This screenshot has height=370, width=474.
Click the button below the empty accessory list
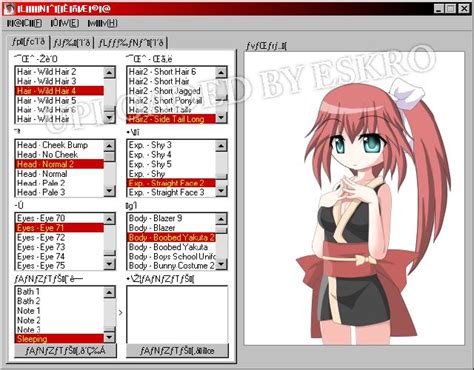tap(177, 351)
